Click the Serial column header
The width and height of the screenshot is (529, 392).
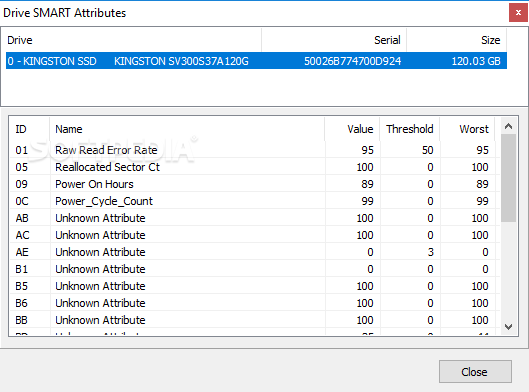coord(334,40)
